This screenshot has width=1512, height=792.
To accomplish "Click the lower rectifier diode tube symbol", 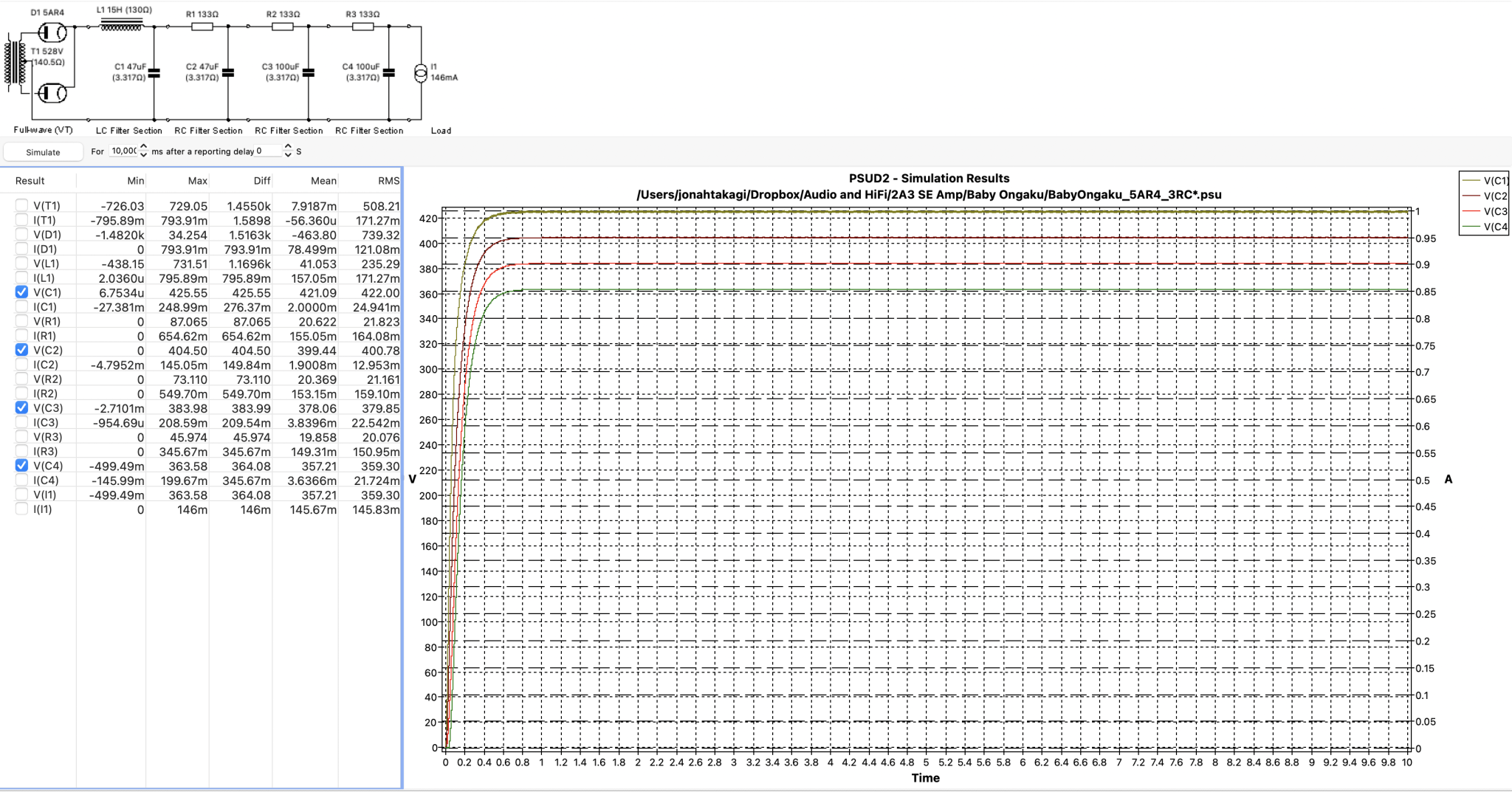I will tap(52, 93).
